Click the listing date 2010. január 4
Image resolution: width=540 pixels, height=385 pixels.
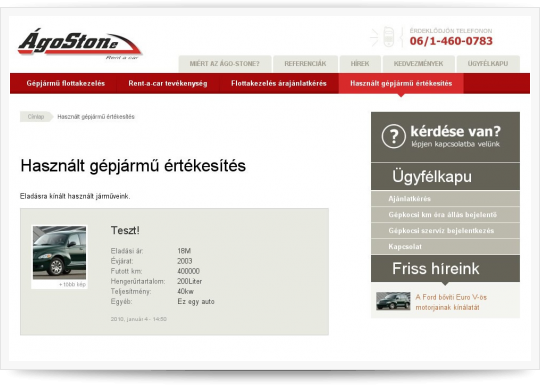139,319
